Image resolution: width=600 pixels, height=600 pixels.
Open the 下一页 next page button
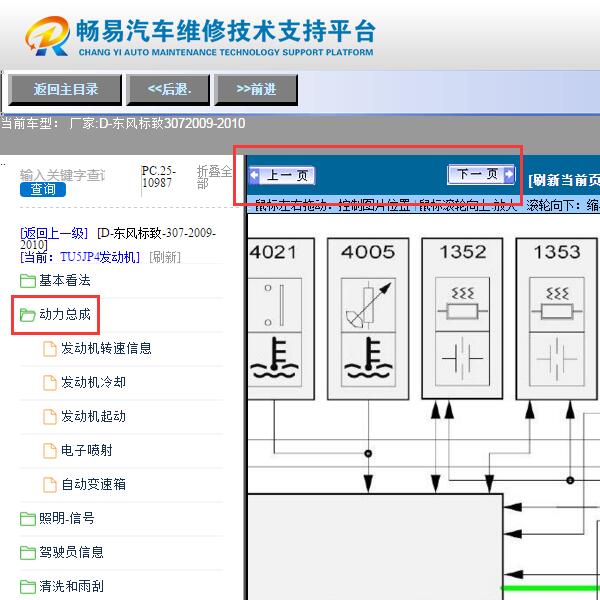coord(481,175)
